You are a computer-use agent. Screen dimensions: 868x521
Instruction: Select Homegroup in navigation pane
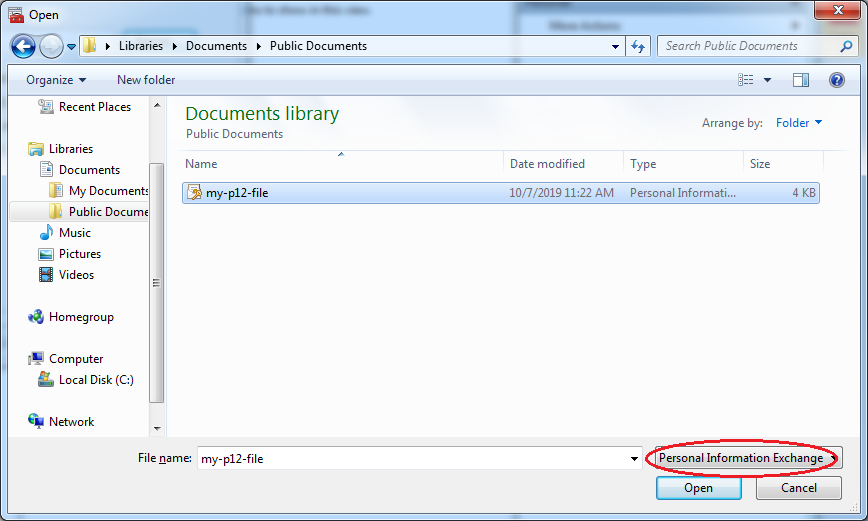[x=81, y=317]
